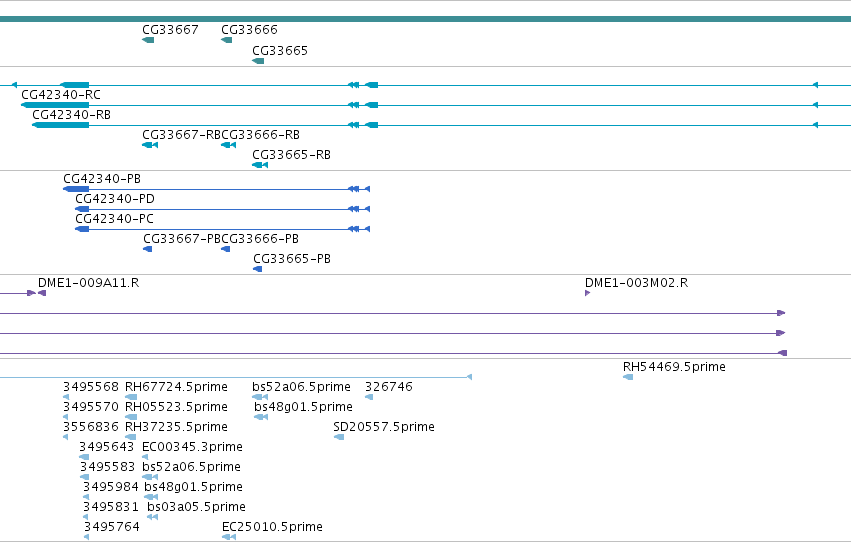851x542 pixels.
Task: Select the blue glyph under CG33665-PB
Action: point(258,269)
